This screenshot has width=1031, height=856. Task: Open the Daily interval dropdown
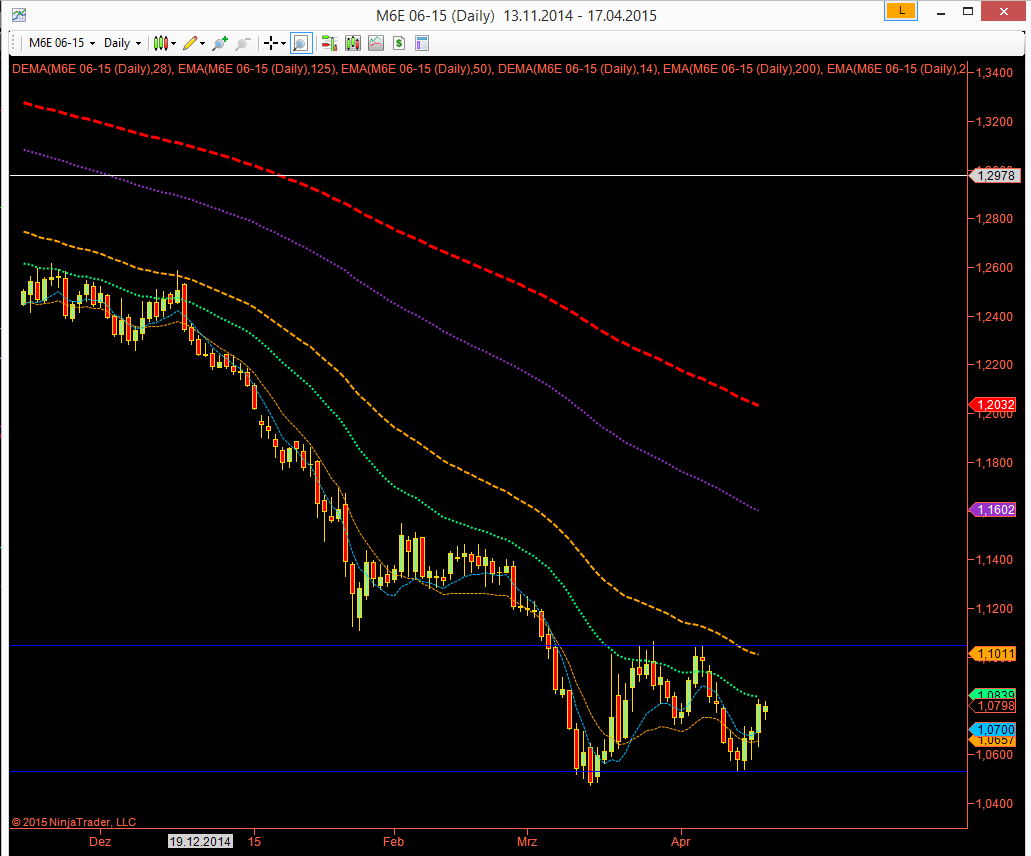coord(122,43)
